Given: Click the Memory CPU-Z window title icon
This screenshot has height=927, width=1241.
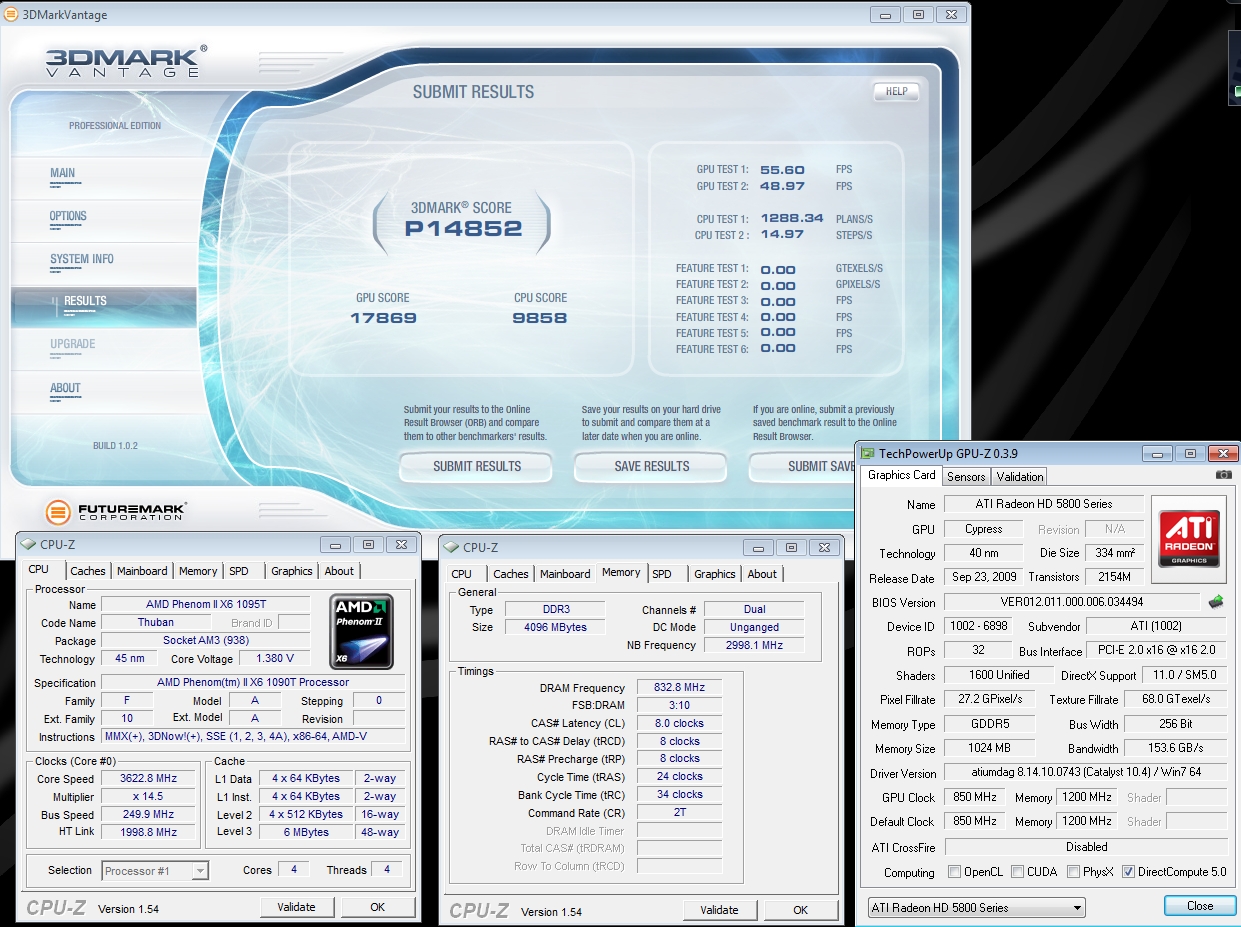Looking at the screenshot, I should click(452, 548).
